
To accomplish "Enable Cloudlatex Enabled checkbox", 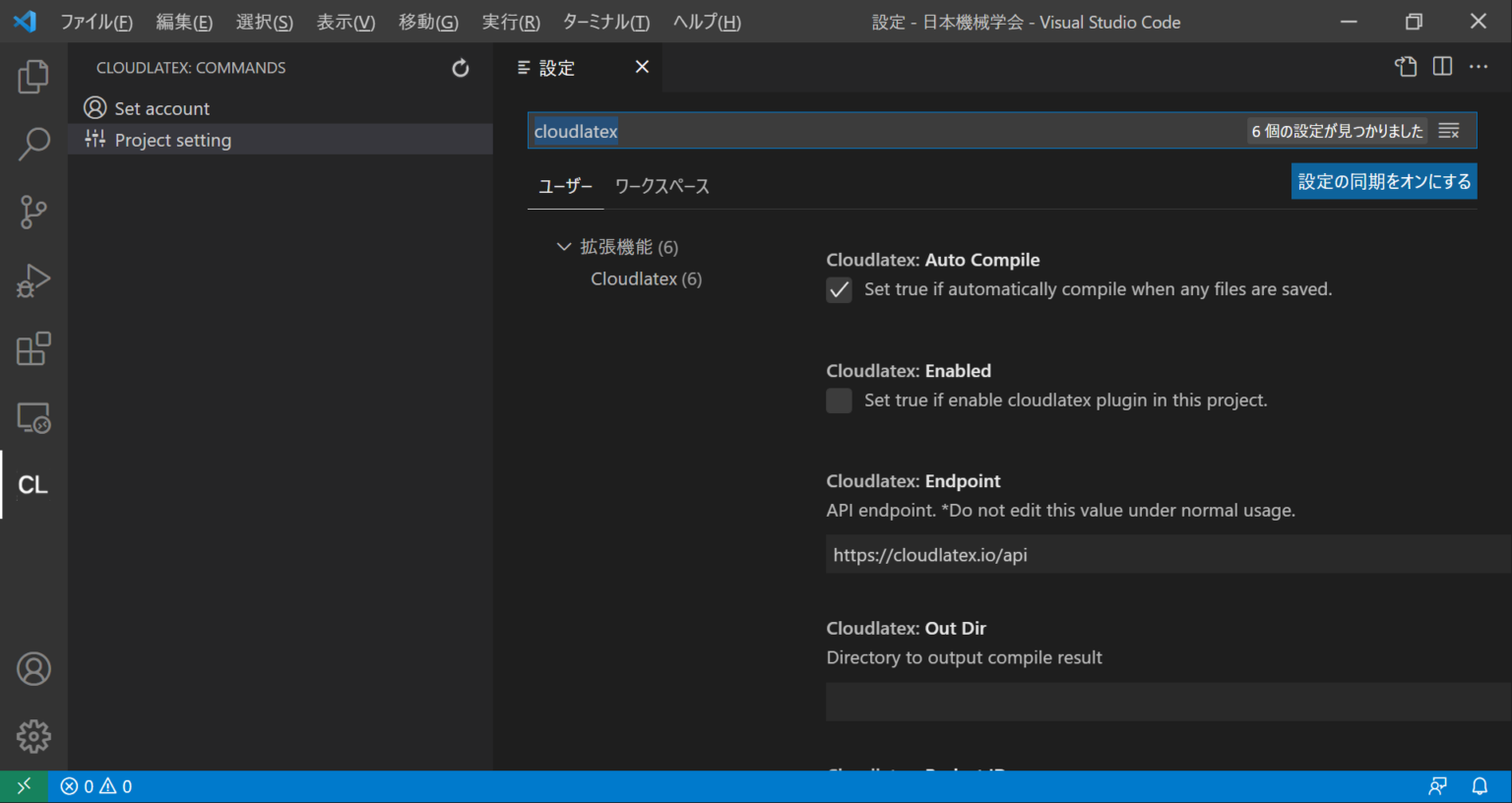I will (x=839, y=401).
